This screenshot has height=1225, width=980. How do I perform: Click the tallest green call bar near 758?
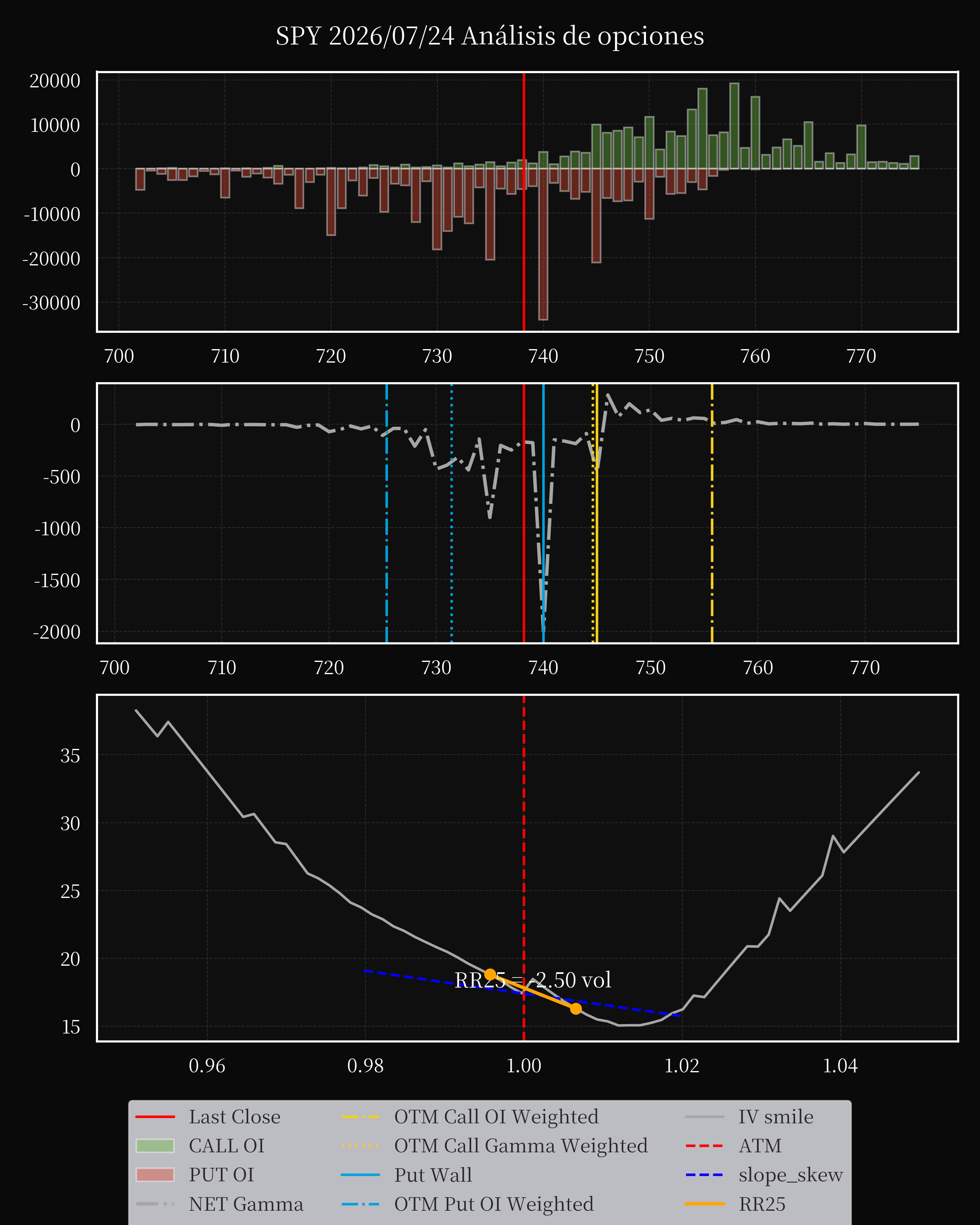point(734,126)
